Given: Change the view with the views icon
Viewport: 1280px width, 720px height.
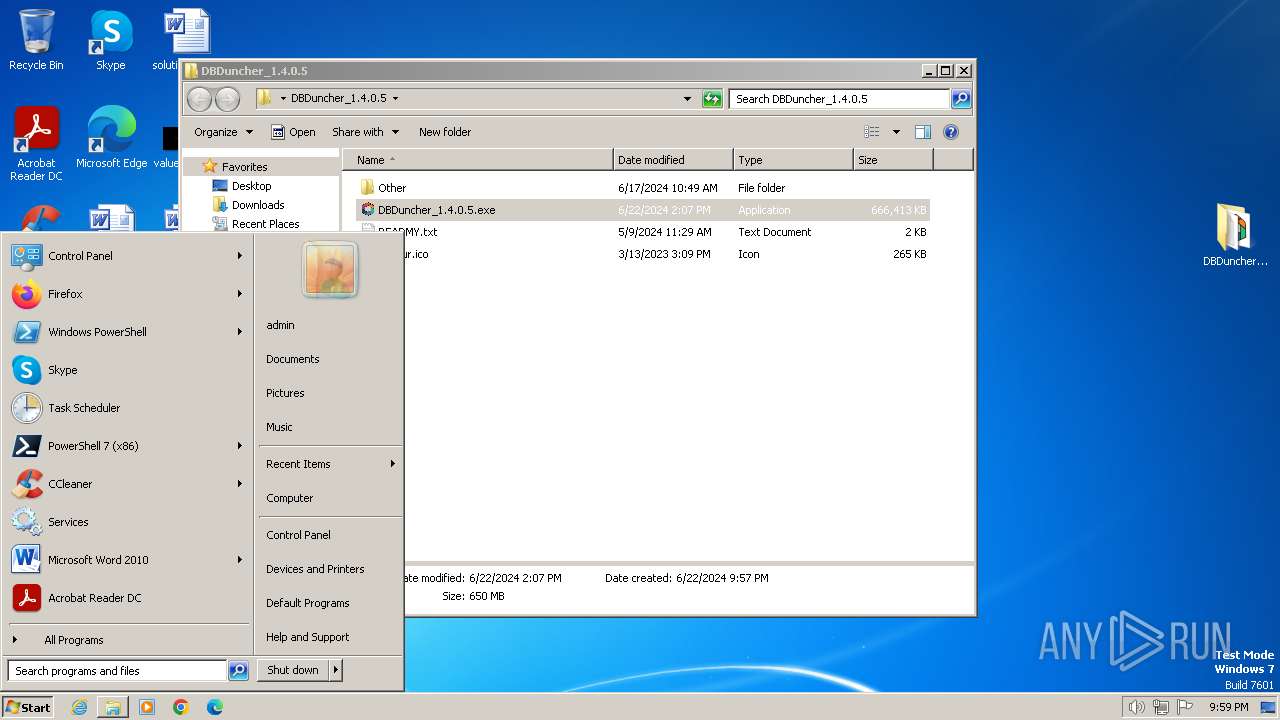Looking at the screenshot, I should coord(872,132).
